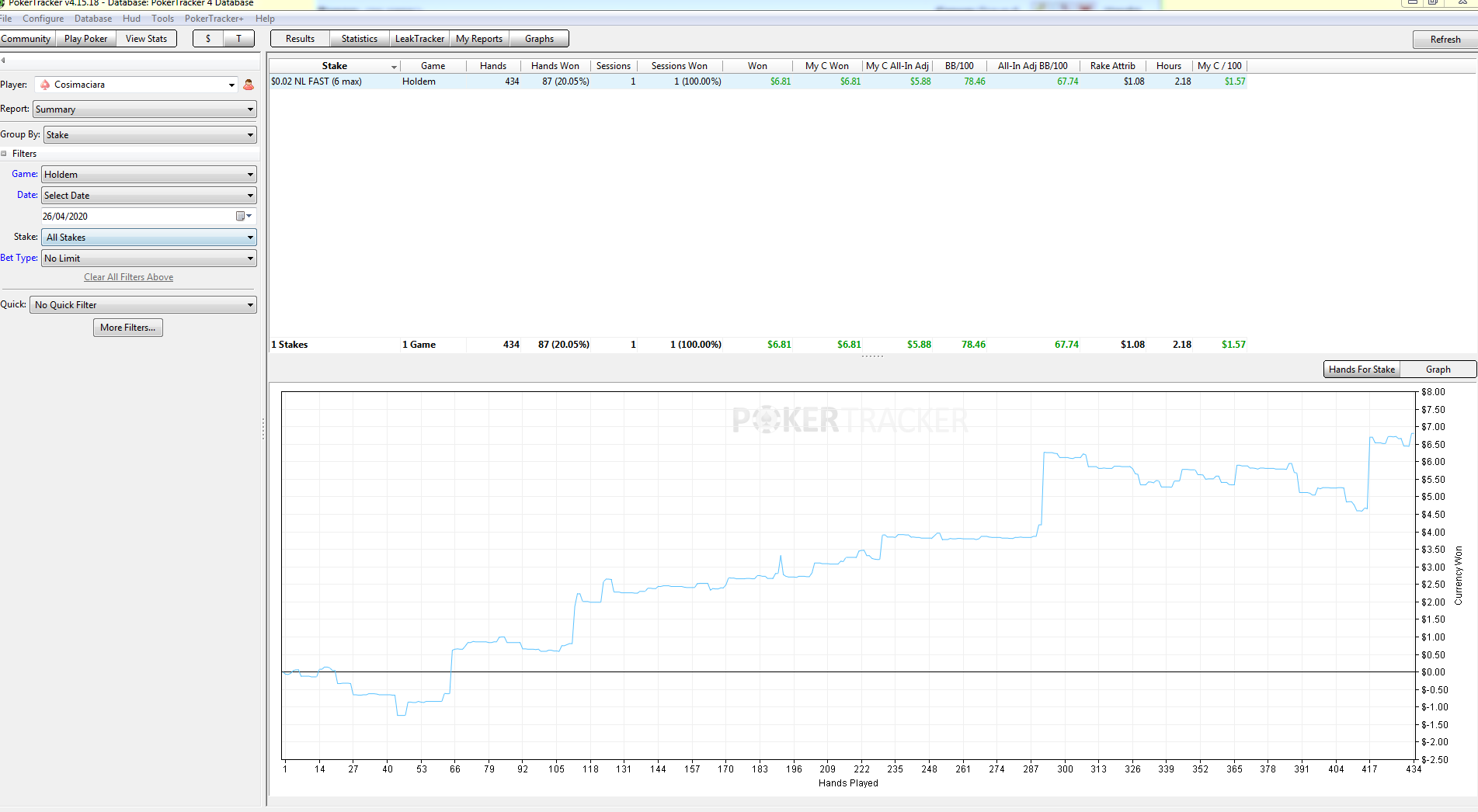1478x812 pixels.
Task: Switch to the Results tab
Action: coord(300,39)
